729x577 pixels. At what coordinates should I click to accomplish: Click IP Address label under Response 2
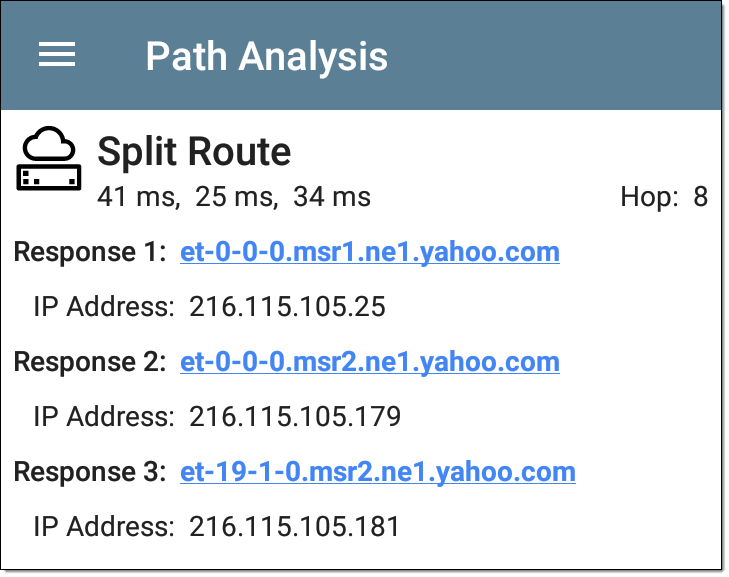click(104, 417)
